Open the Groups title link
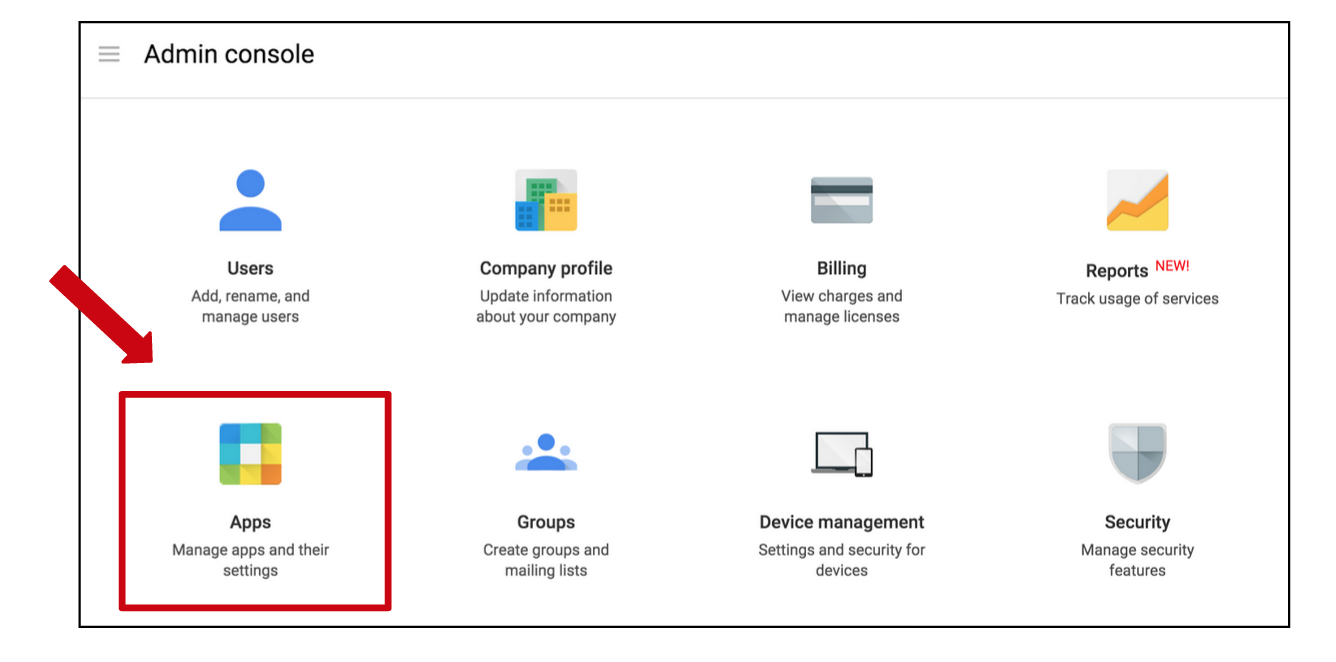The width and height of the screenshot is (1336, 662). pos(546,522)
